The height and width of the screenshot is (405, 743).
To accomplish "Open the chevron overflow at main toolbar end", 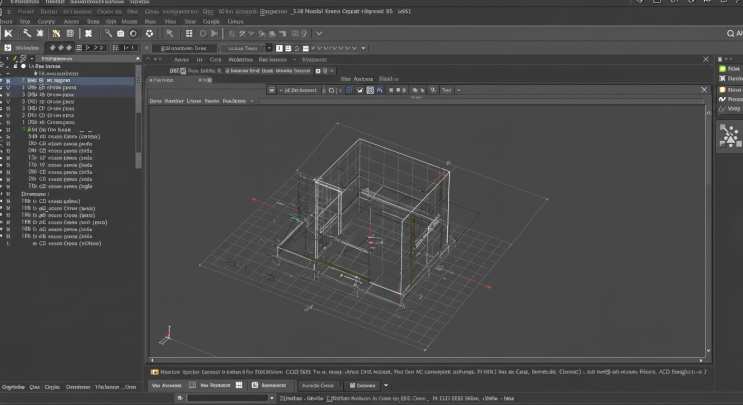I will tap(319, 34).
